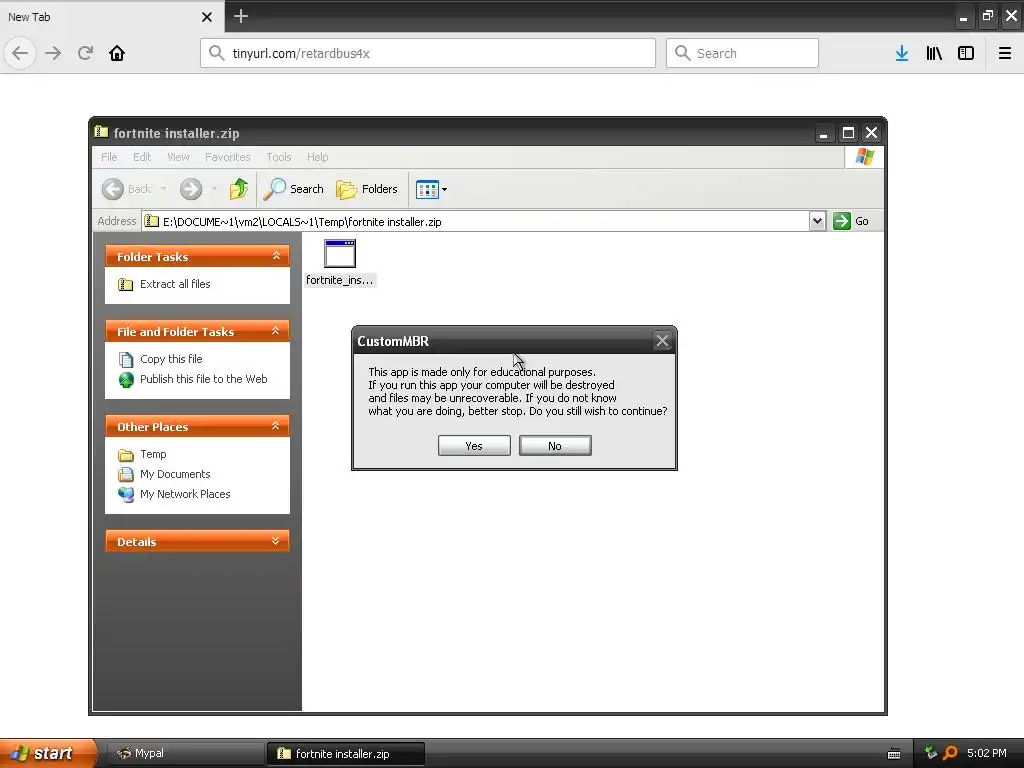This screenshot has width=1024, height=768.
Task: Collapse the Other Places panel
Action: pyautogui.click(x=276, y=426)
